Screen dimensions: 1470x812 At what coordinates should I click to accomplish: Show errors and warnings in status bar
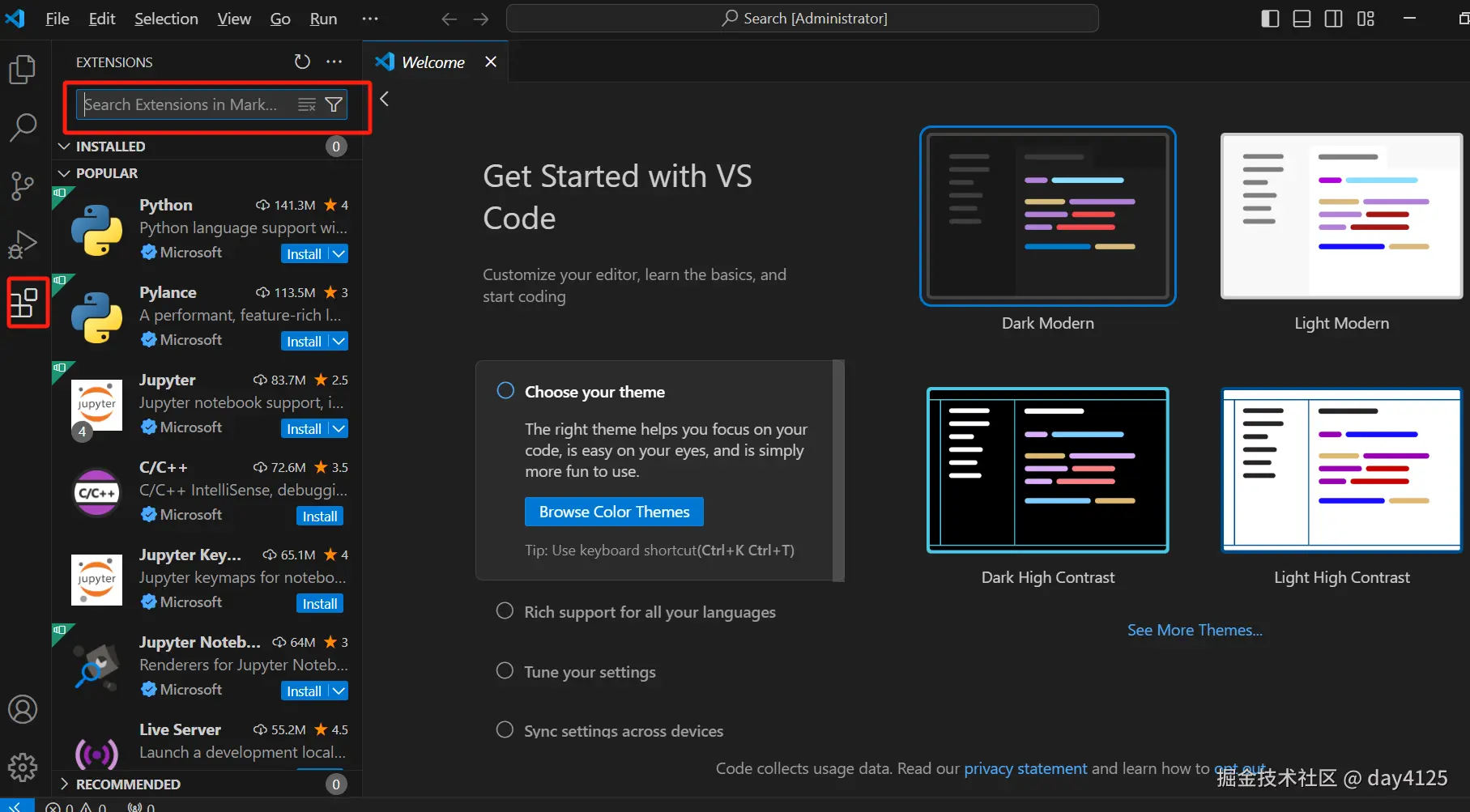pyautogui.click(x=76, y=807)
